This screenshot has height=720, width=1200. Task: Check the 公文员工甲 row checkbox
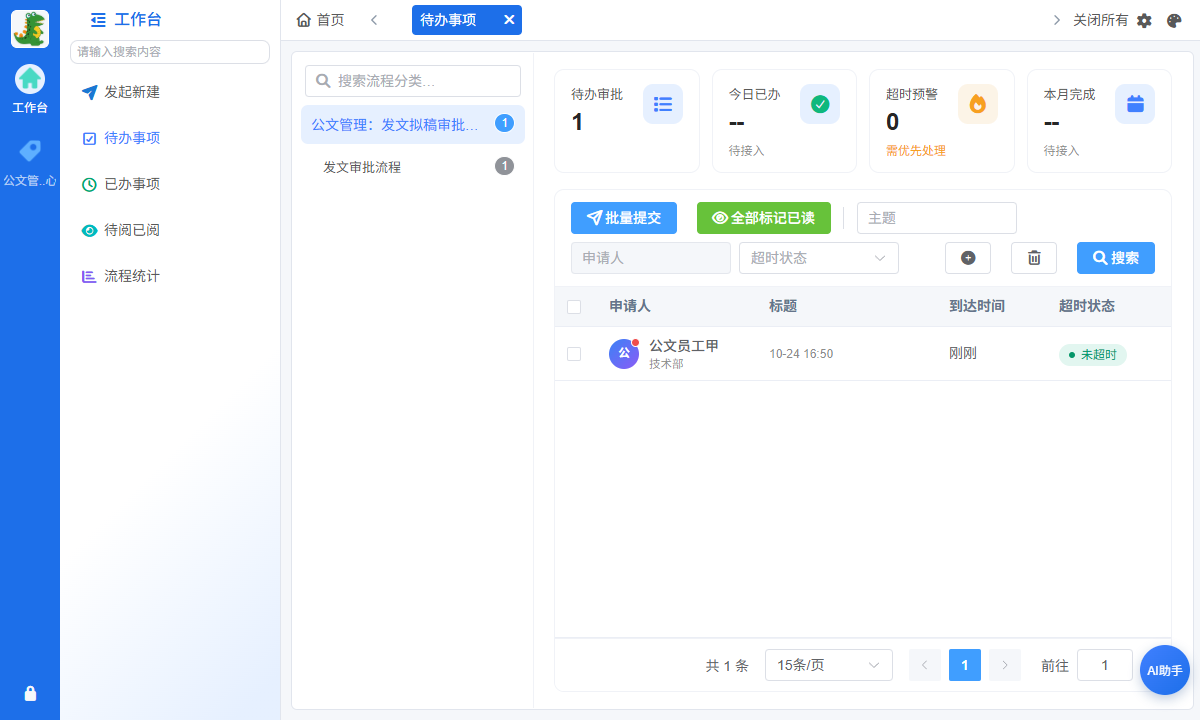pyautogui.click(x=574, y=354)
